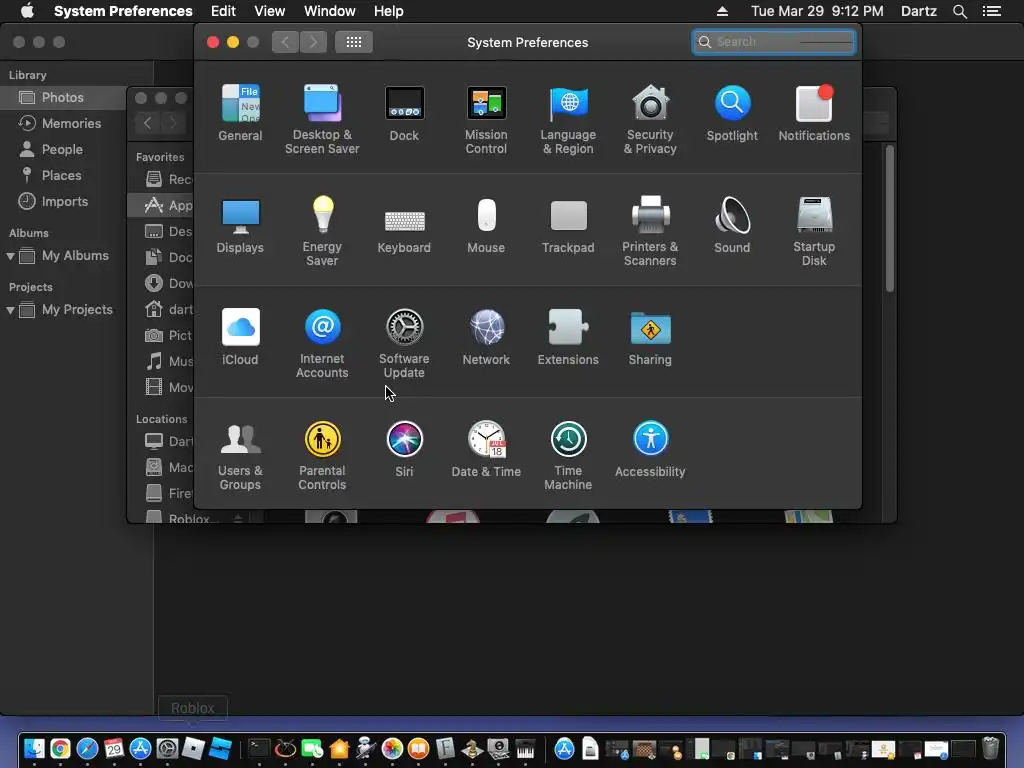Open the Edit menu
Image resolution: width=1024 pixels, height=768 pixels.
223,11
